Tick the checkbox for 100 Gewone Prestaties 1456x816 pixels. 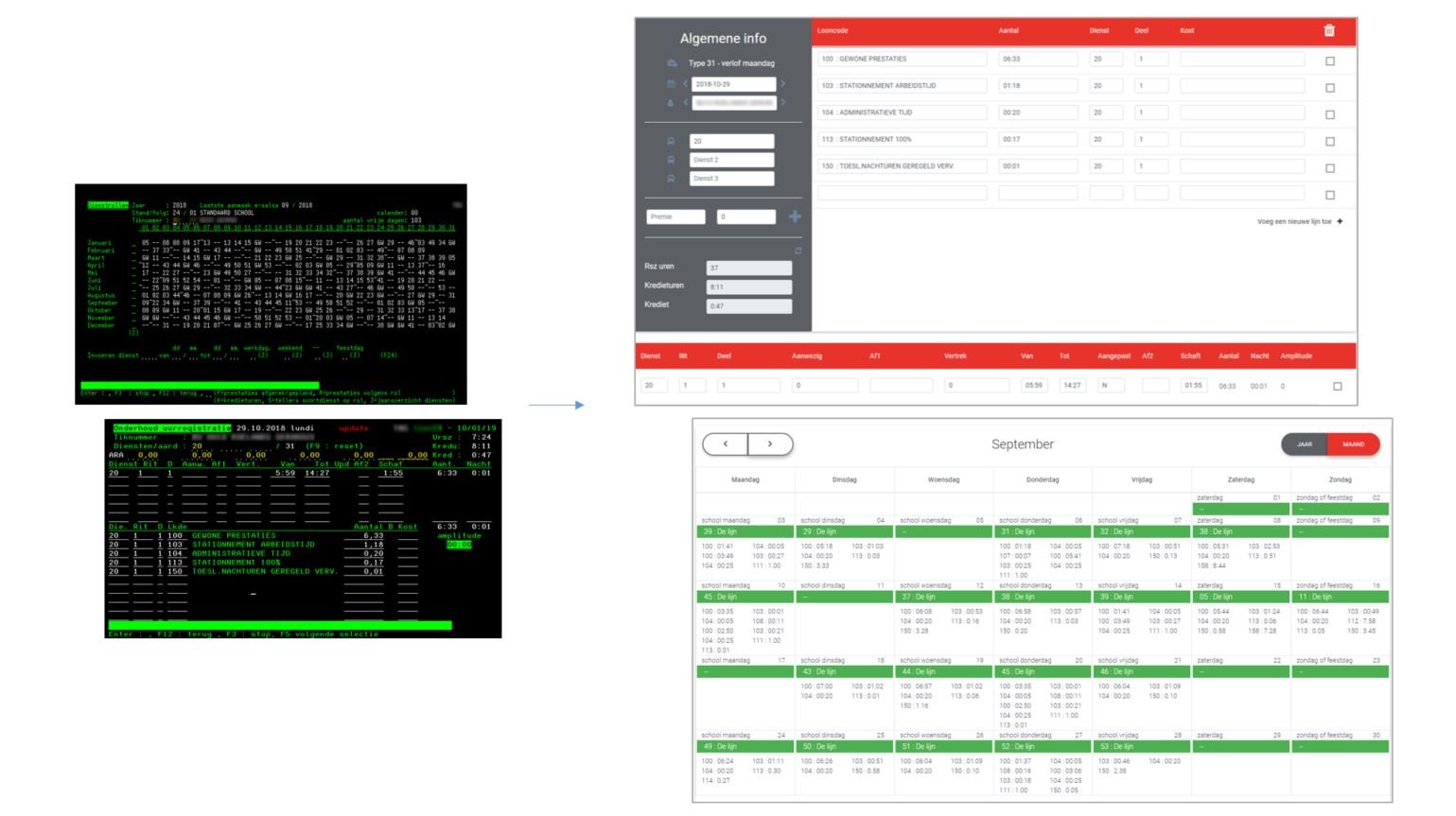coord(1330,61)
